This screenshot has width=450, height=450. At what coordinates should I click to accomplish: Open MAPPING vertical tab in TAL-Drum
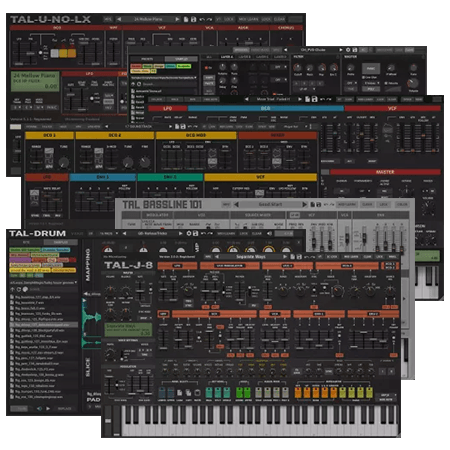pyautogui.click(x=88, y=265)
